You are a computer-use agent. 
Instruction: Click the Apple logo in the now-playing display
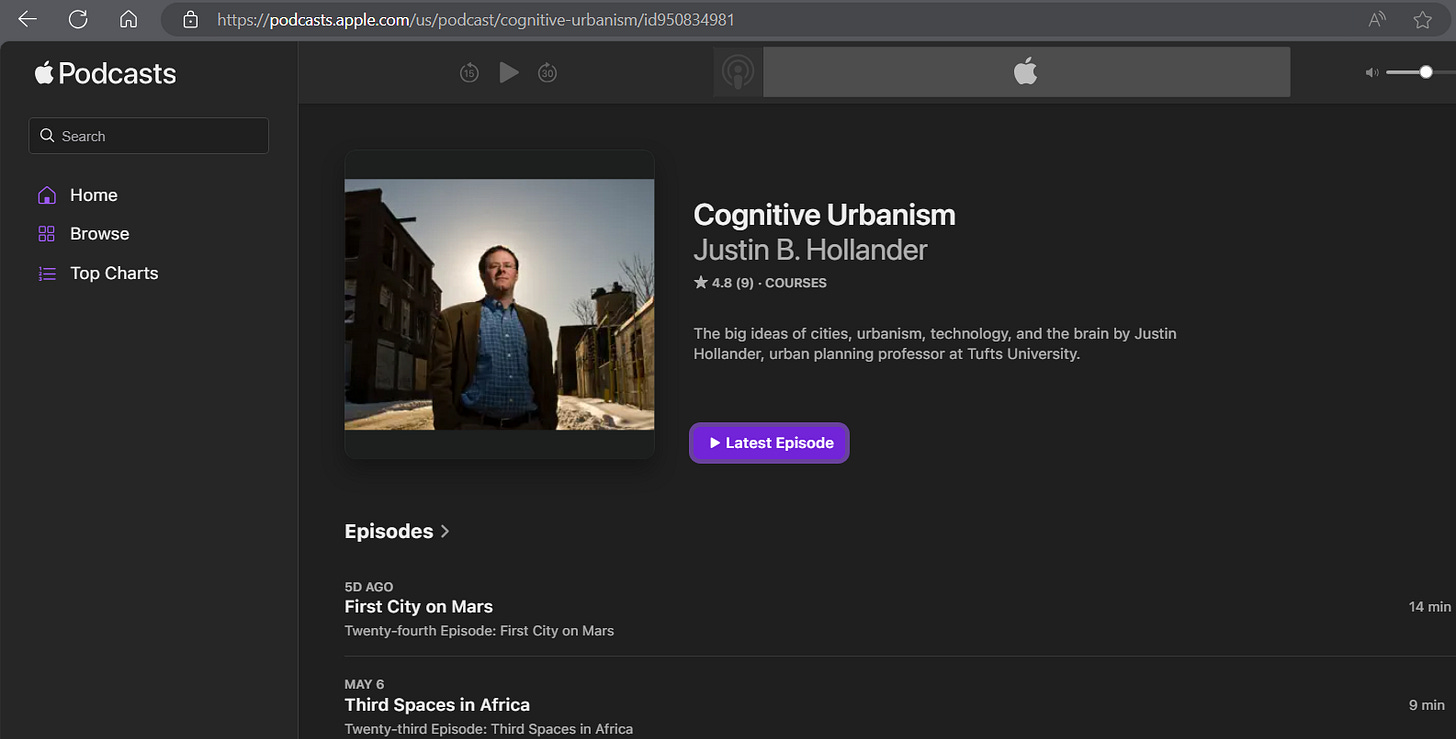click(1025, 72)
